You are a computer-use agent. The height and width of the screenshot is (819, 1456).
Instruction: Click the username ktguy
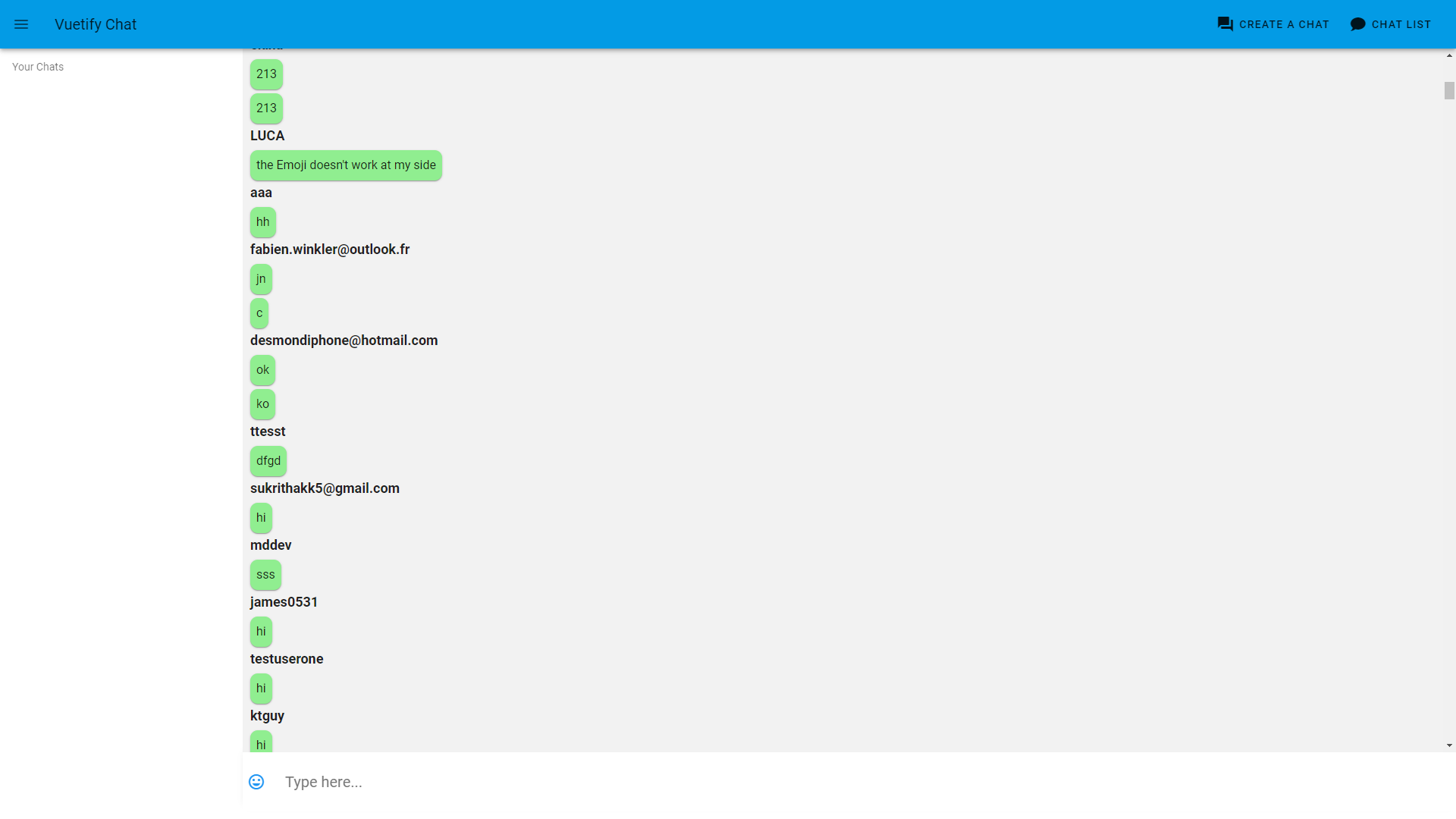tap(267, 716)
